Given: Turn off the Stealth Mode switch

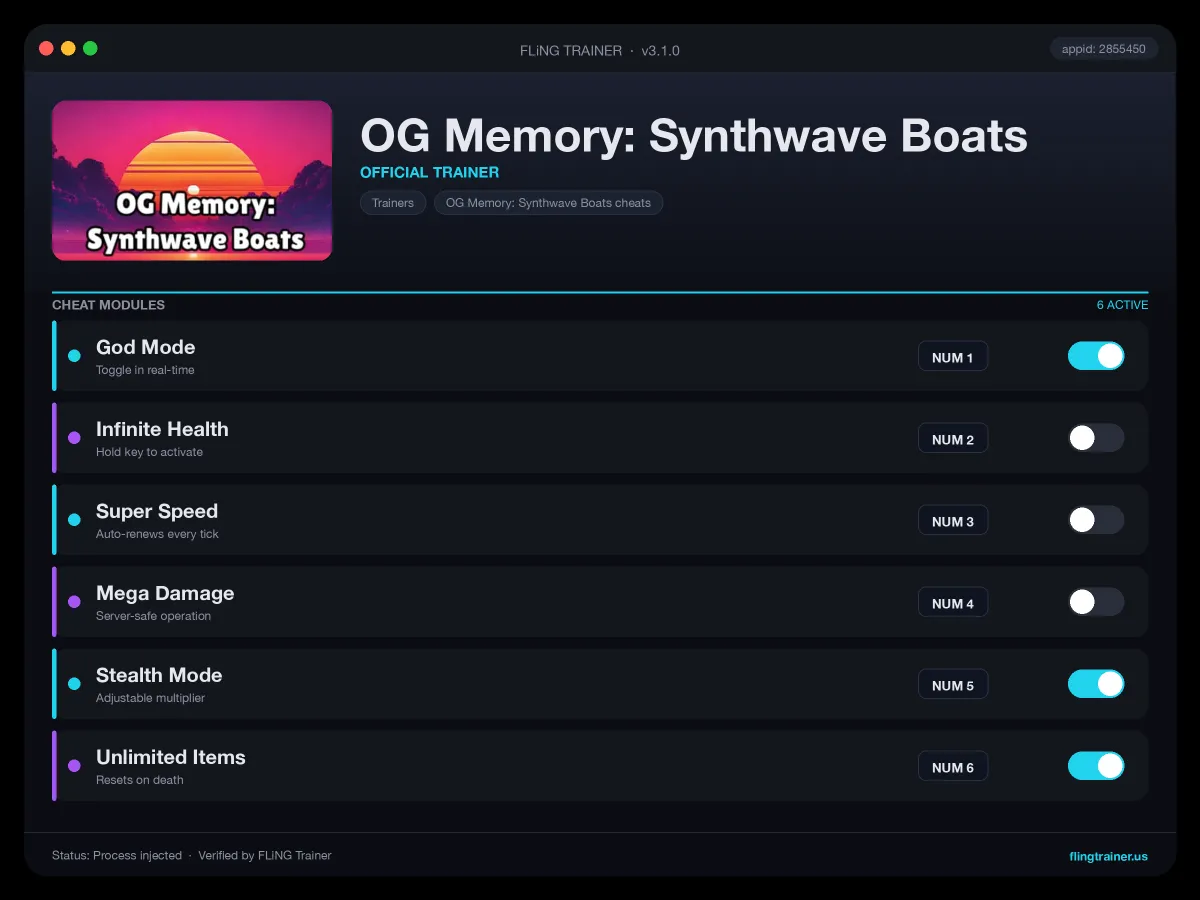Looking at the screenshot, I should (1096, 684).
